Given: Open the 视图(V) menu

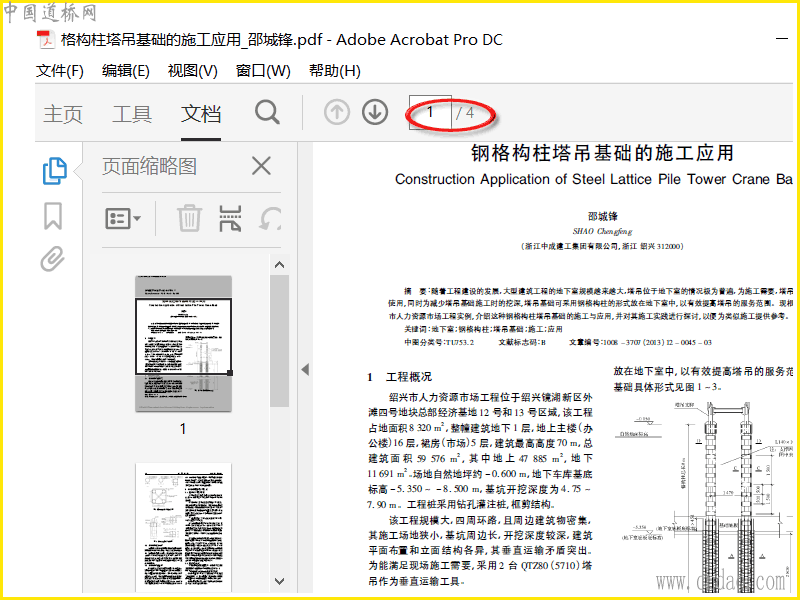Looking at the screenshot, I should pyautogui.click(x=192, y=70).
